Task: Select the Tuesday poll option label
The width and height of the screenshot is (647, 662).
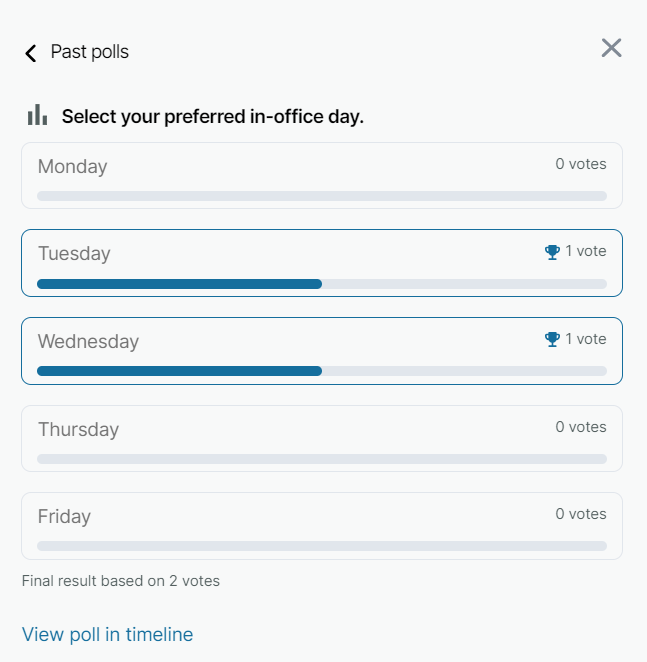Action: (74, 254)
